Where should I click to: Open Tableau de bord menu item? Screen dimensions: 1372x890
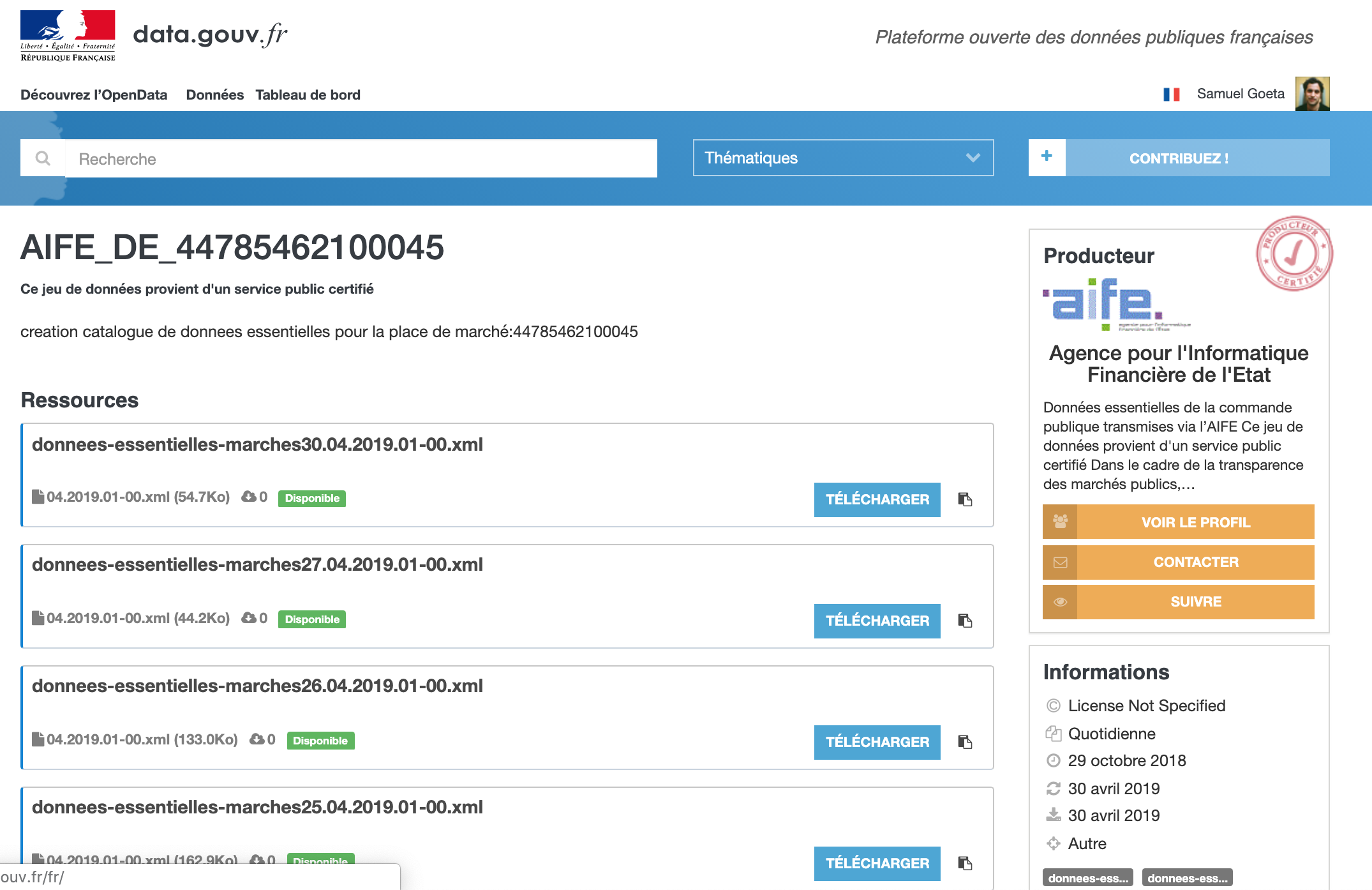[x=308, y=95]
